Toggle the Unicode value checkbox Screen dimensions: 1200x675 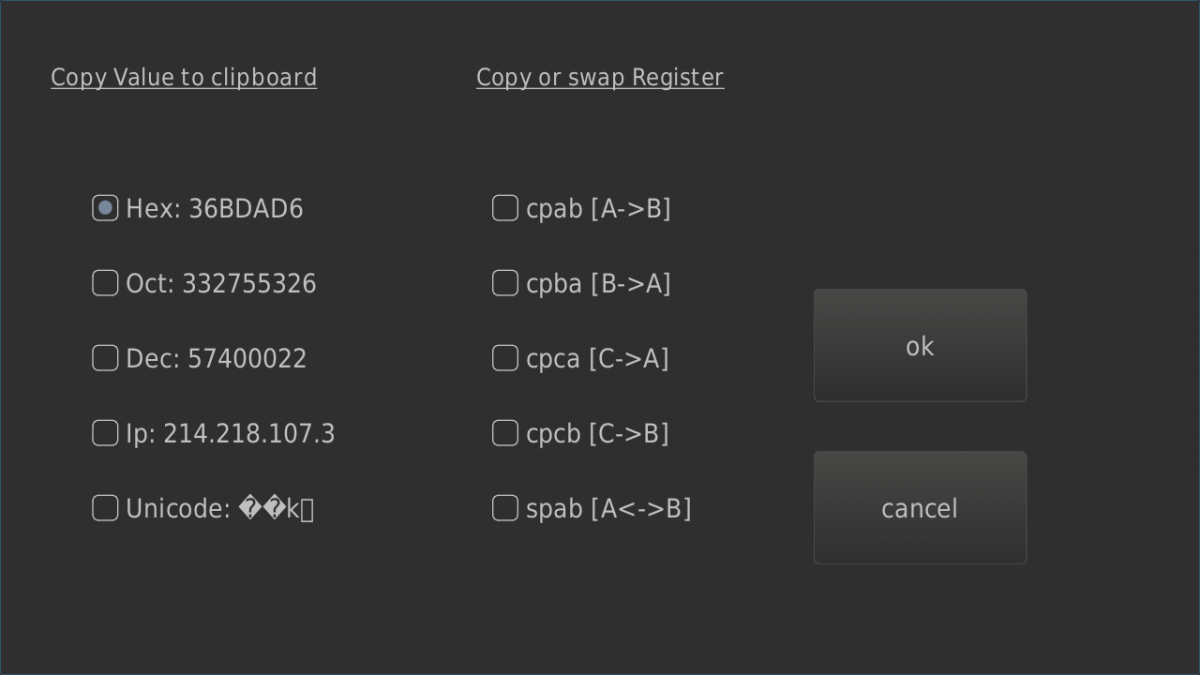pyautogui.click(x=105, y=508)
